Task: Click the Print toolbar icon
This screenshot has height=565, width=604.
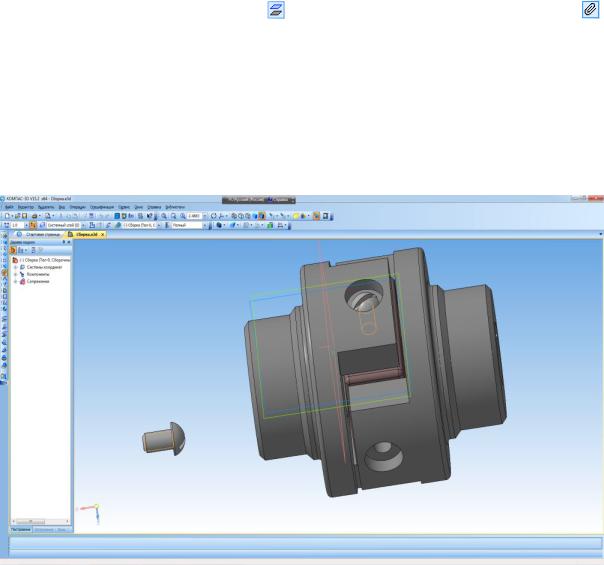Action: pos(34,216)
